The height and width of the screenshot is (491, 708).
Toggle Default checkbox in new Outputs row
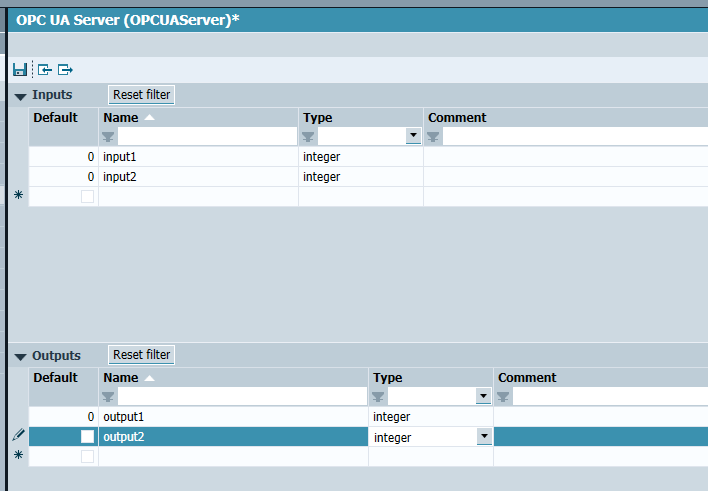pyautogui.click(x=88, y=456)
